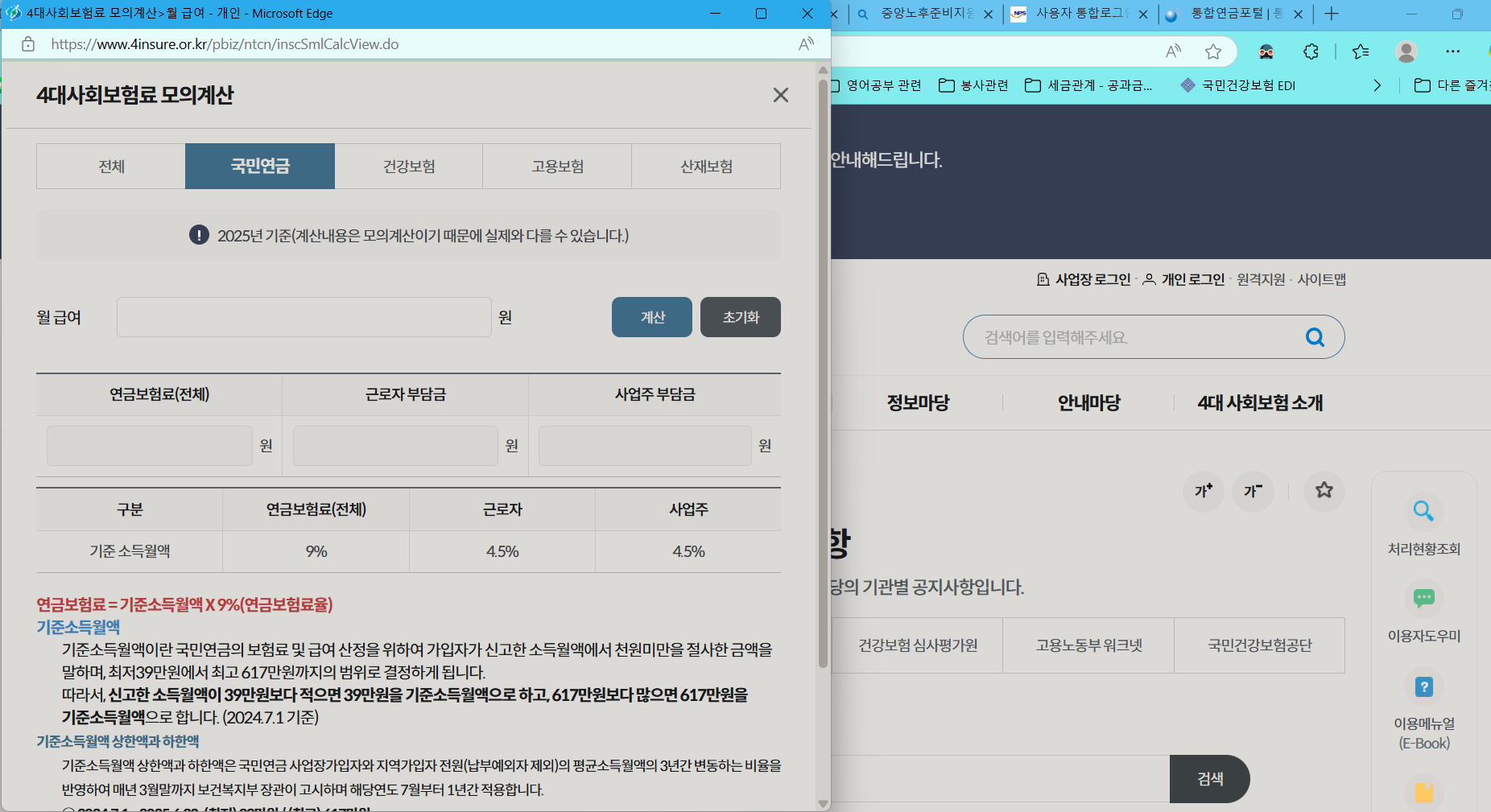Select the 사업장 로그인 building icon
Screen dimensions: 1491x812
tap(1042, 279)
